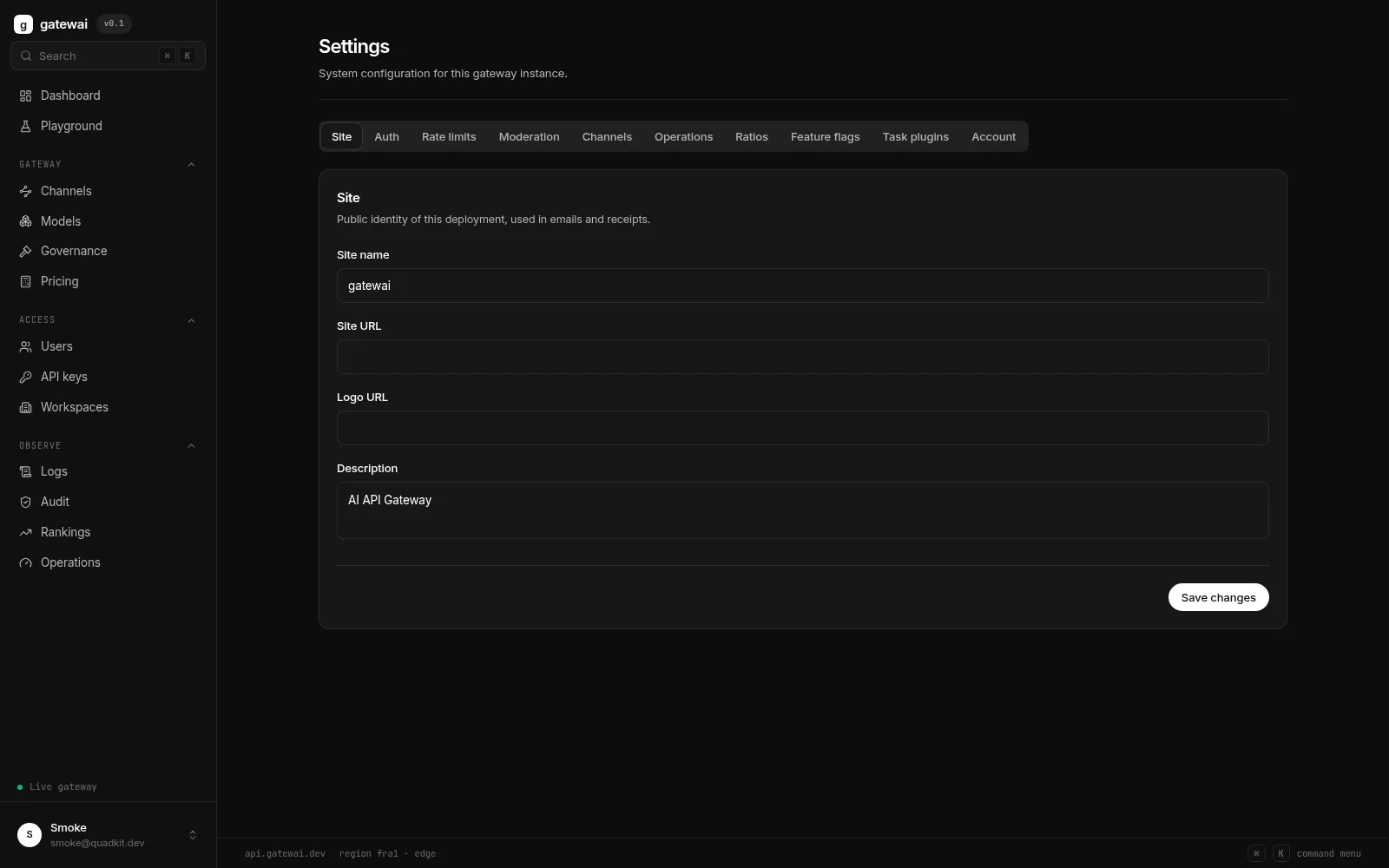Image resolution: width=1389 pixels, height=868 pixels.
Task: Switch to the Rate limits tab
Action: coord(449,136)
